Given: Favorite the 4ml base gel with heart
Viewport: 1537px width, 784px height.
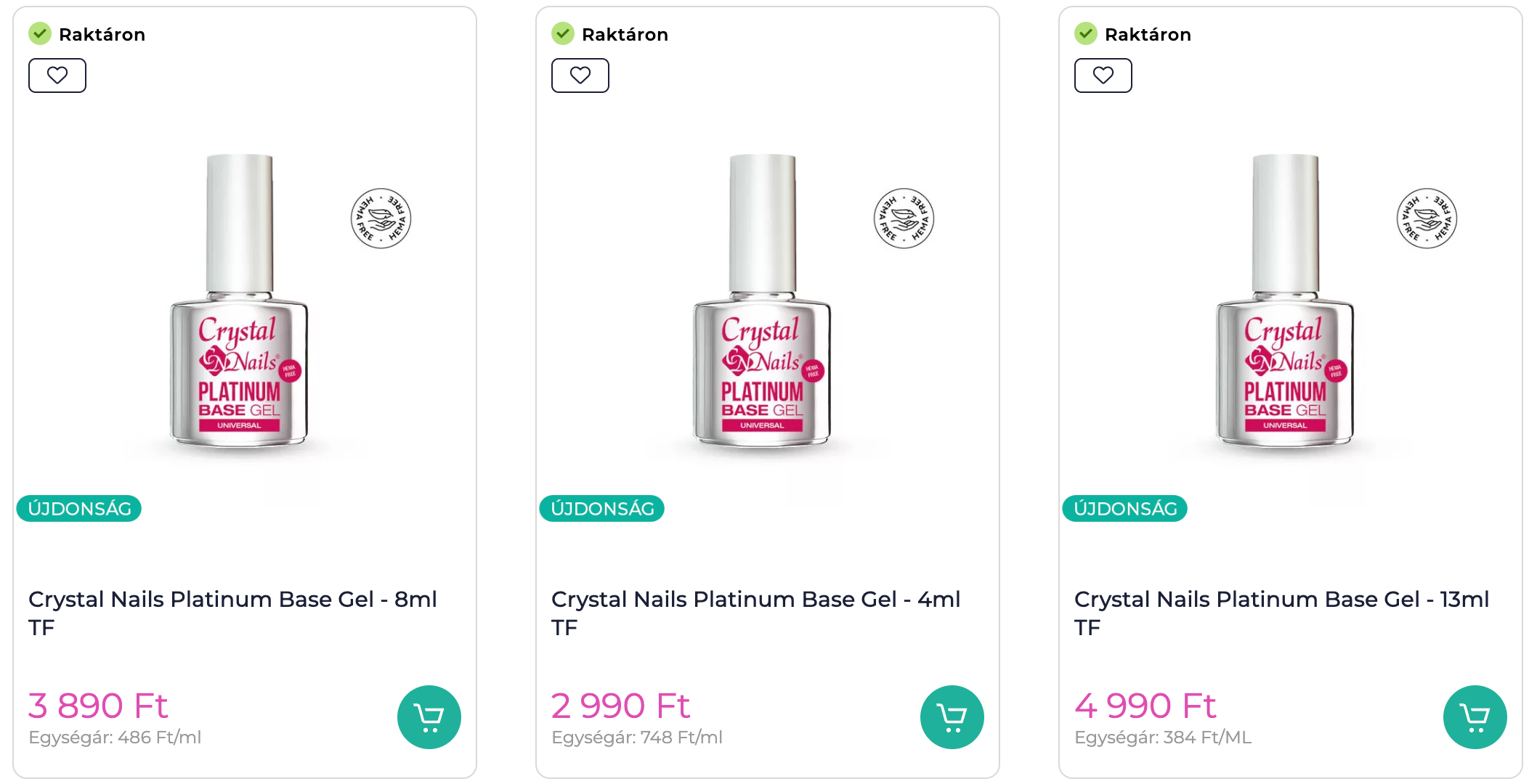Looking at the screenshot, I should (x=580, y=75).
